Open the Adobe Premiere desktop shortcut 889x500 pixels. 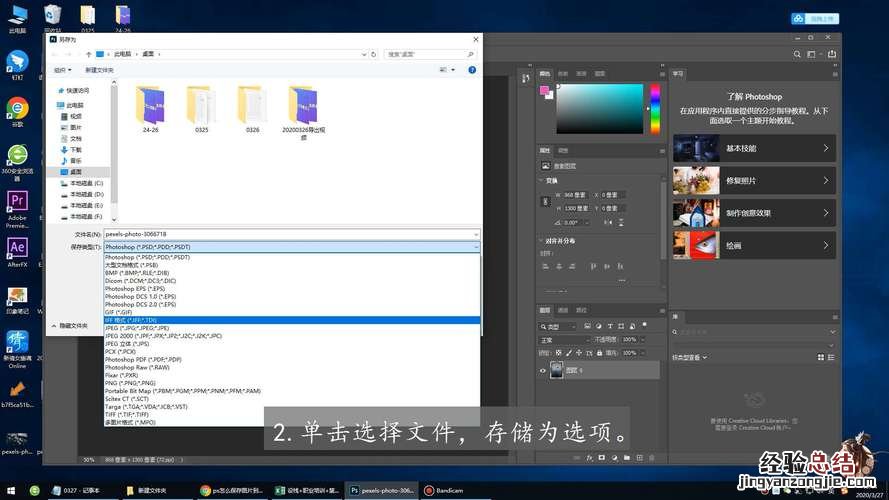tap(17, 207)
